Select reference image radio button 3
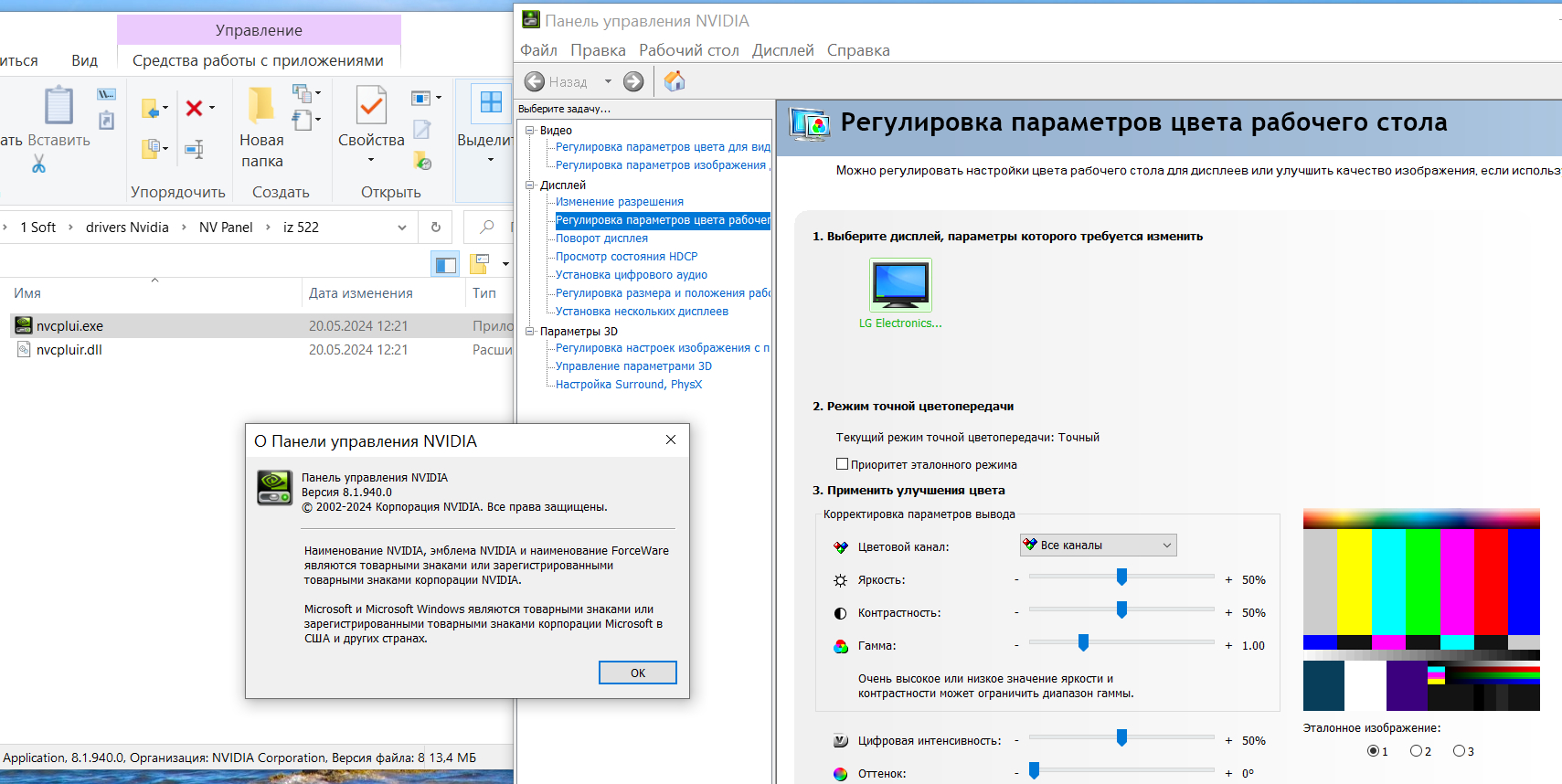 [1459, 751]
